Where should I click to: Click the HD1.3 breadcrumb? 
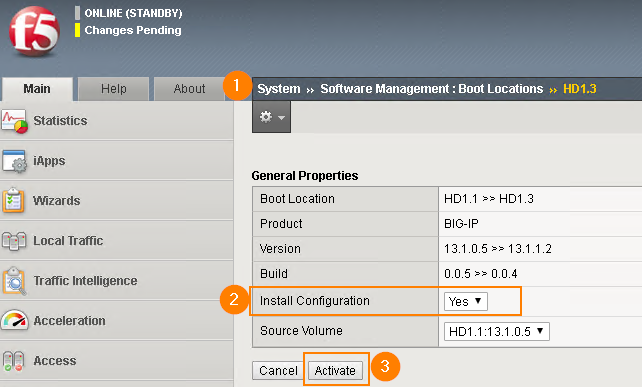[580, 89]
